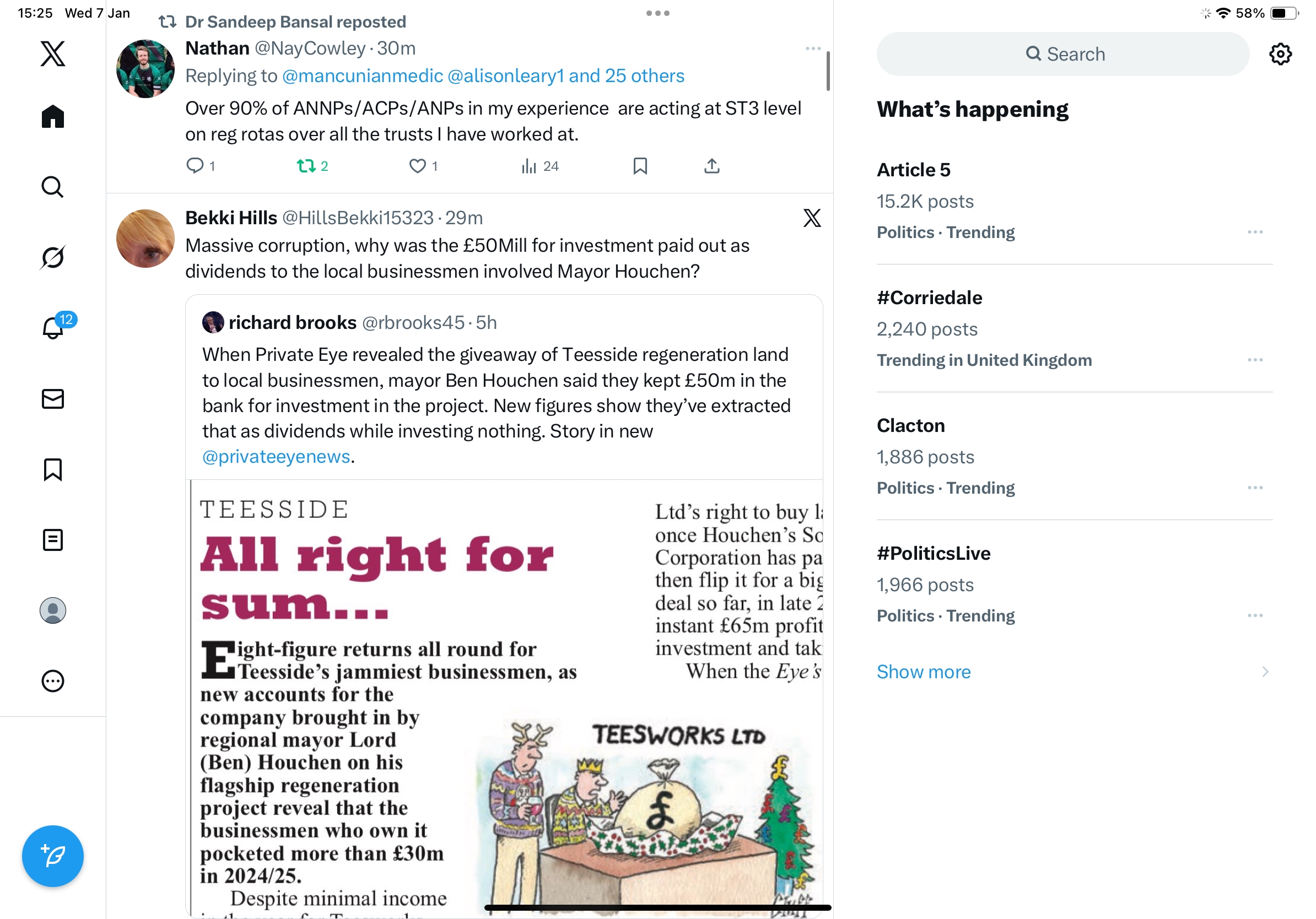
Task: Tap the compose new post button
Action: coord(53,856)
